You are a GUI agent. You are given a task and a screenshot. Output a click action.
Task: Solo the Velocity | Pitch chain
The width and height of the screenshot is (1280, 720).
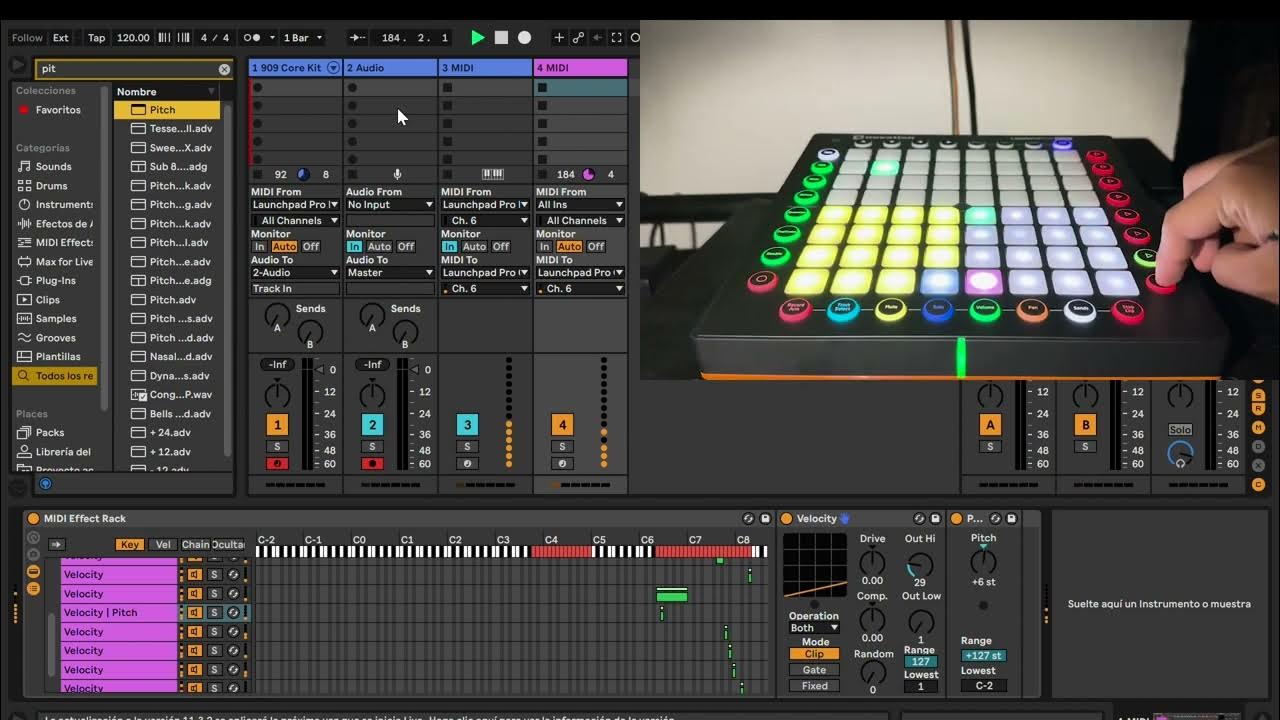(215, 613)
